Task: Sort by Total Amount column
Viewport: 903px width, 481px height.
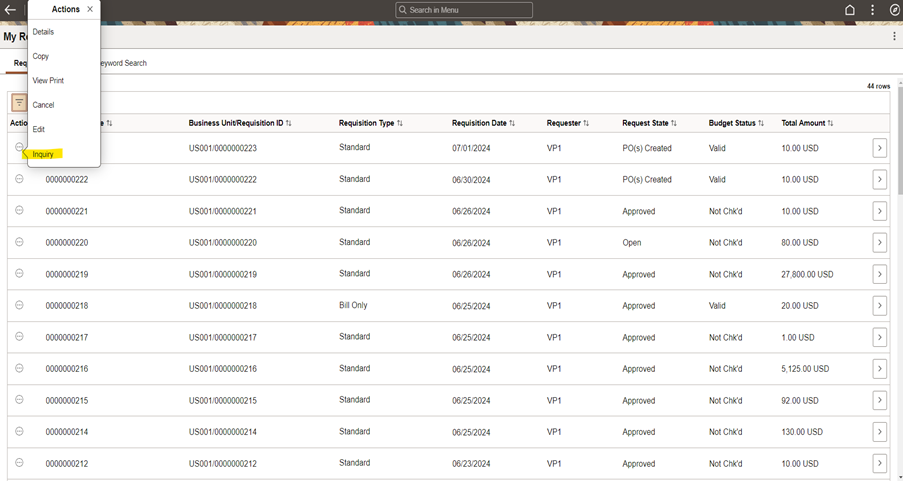Action: 807,123
